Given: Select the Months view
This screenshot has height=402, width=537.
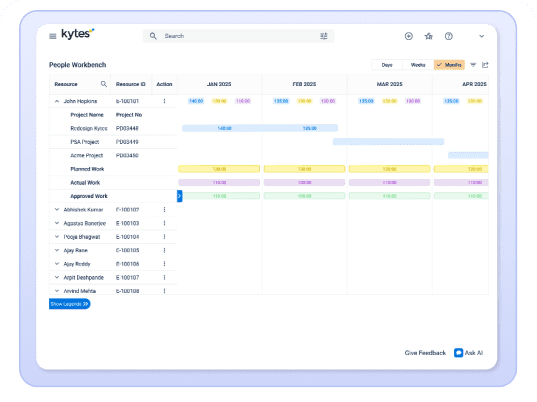Looking at the screenshot, I should tap(449, 65).
